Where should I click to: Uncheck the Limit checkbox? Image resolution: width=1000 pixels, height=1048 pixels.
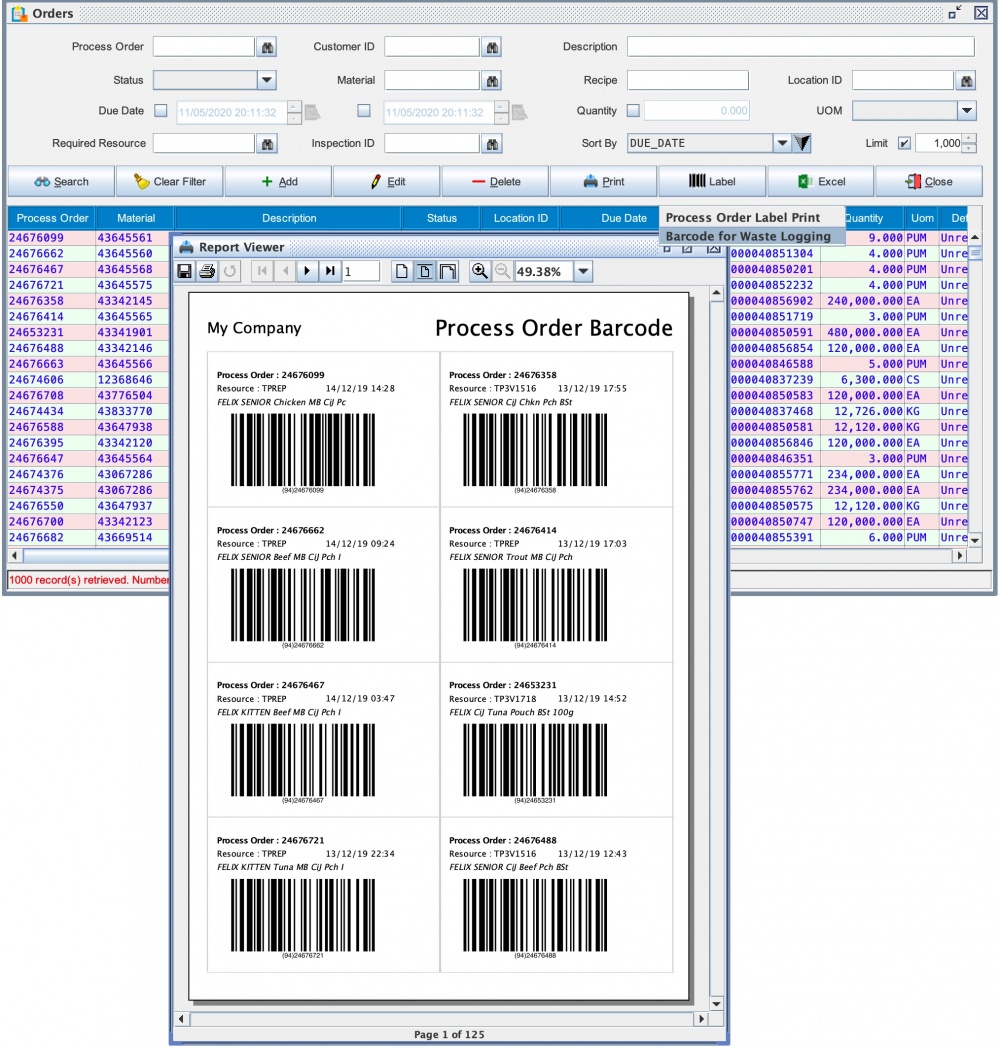[x=904, y=143]
